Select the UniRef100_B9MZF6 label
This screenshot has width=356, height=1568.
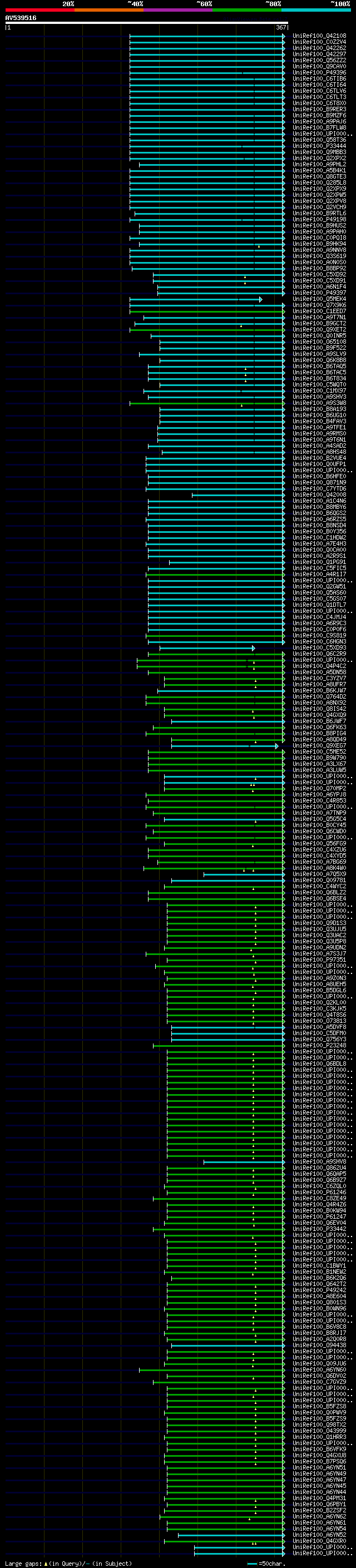point(319,115)
